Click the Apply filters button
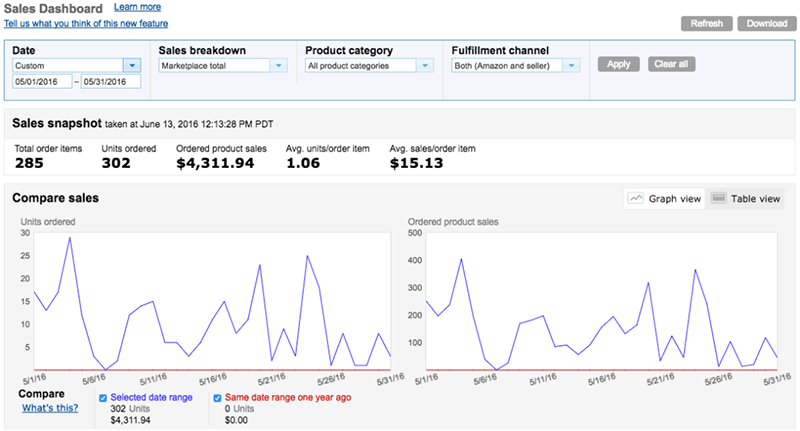This screenshot has height=431, width=800. [618, 64]
